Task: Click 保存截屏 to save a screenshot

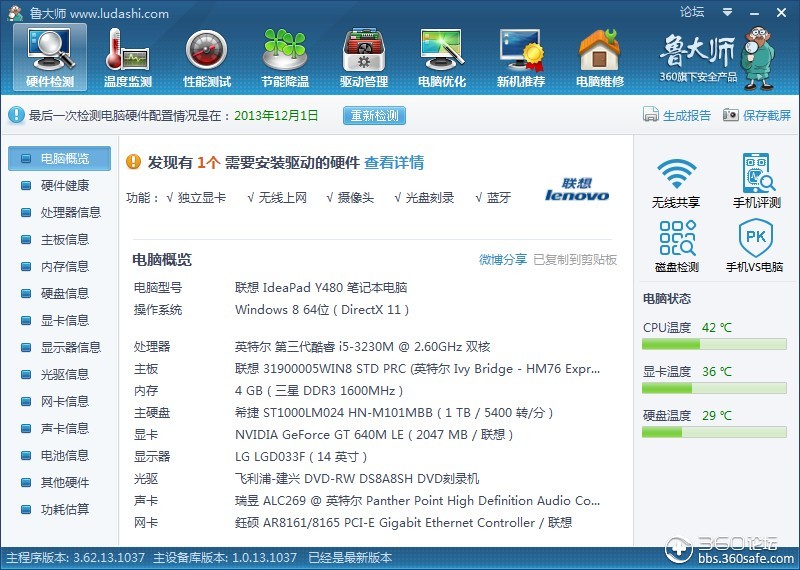Action: point(757,115)
